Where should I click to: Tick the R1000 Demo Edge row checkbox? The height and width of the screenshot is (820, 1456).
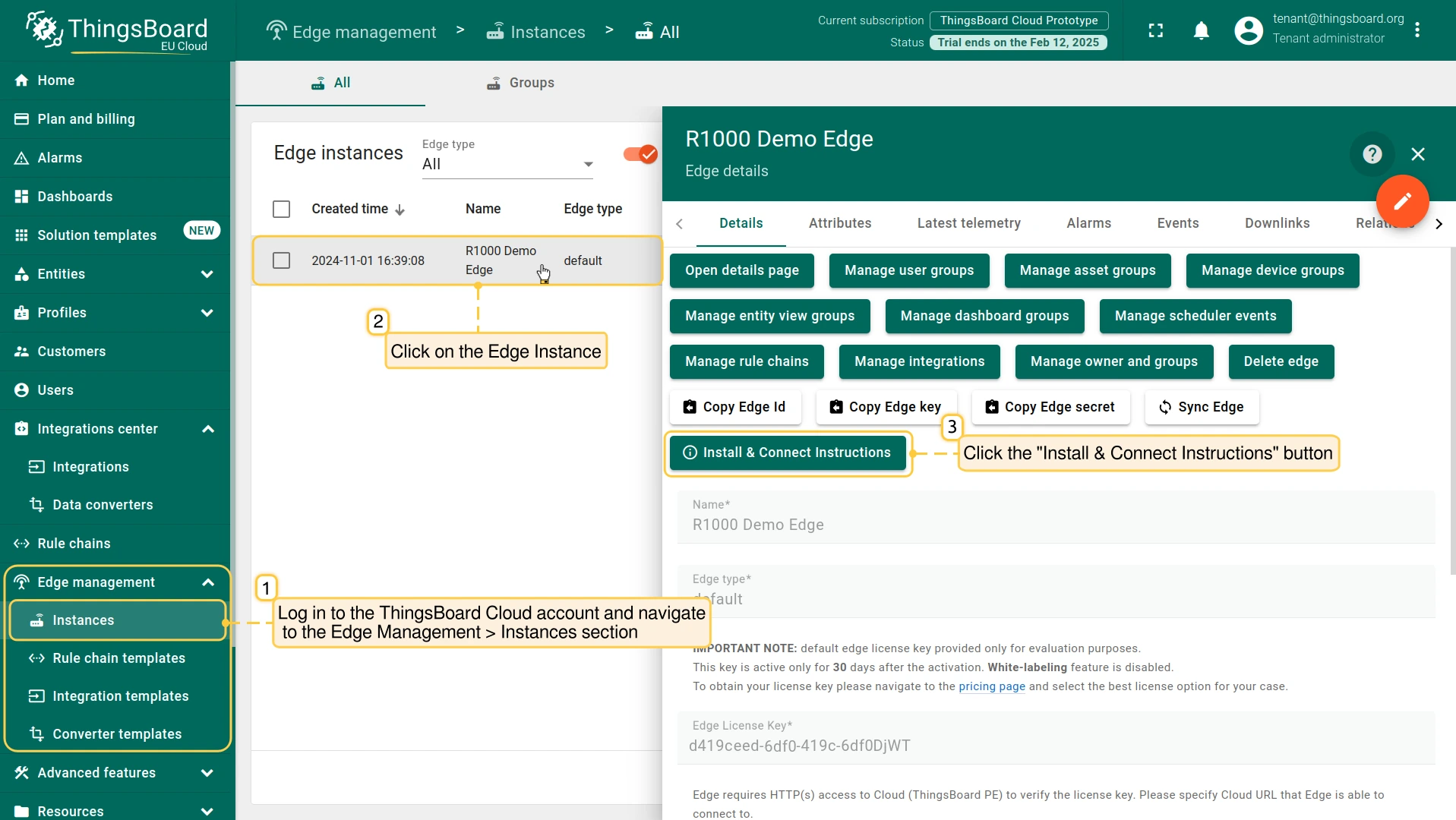click(281, 260)
